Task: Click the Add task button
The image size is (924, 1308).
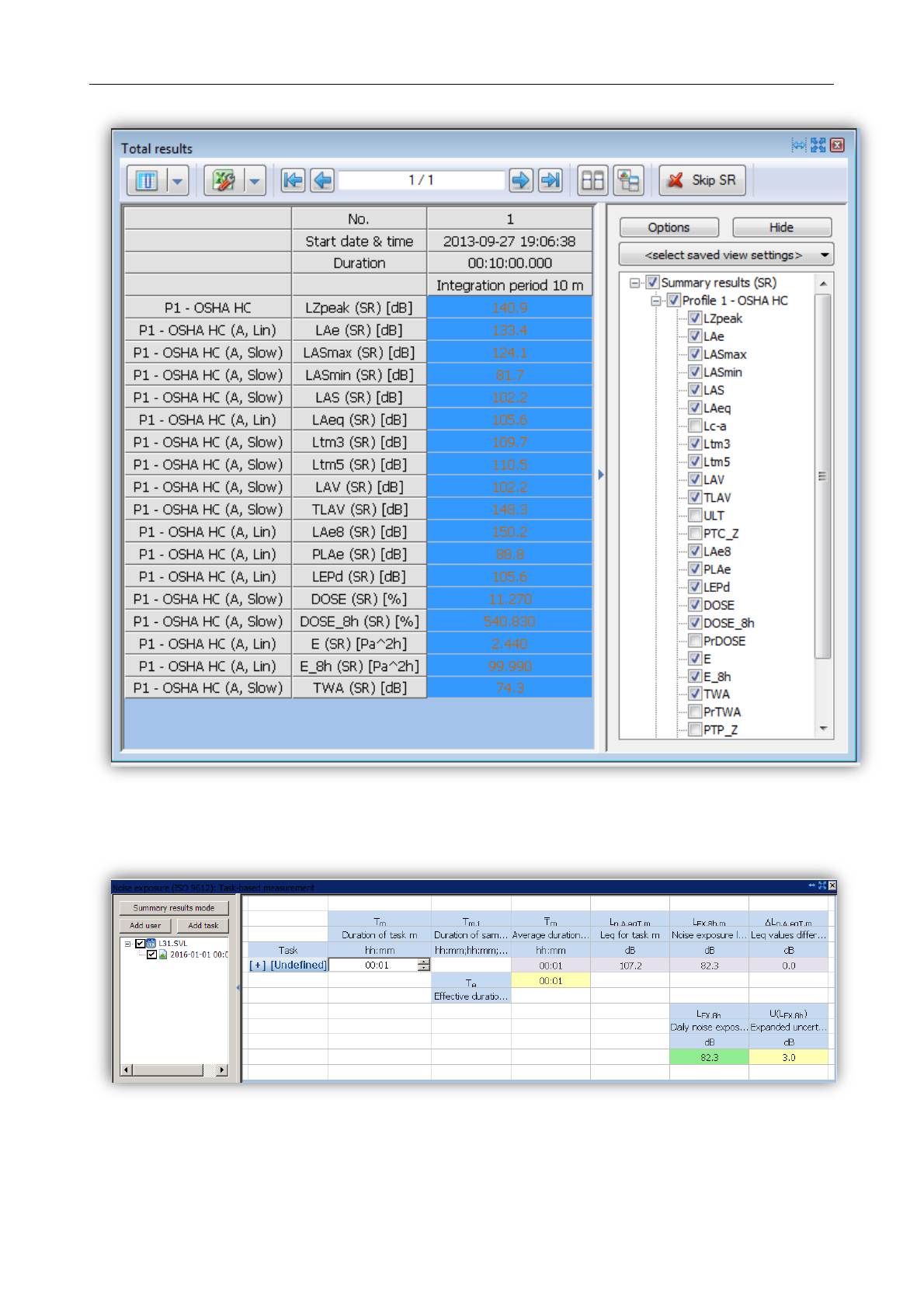Action: coord(203,925)
